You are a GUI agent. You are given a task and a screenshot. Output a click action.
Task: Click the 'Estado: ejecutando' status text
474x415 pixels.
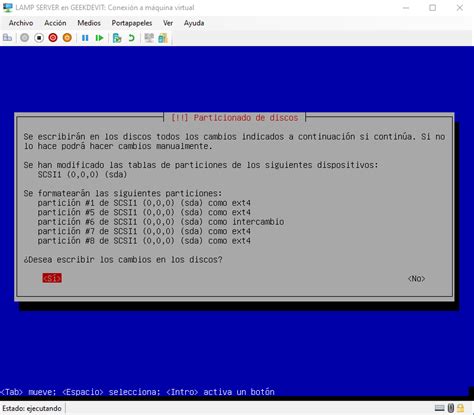[x=32, y=408]
